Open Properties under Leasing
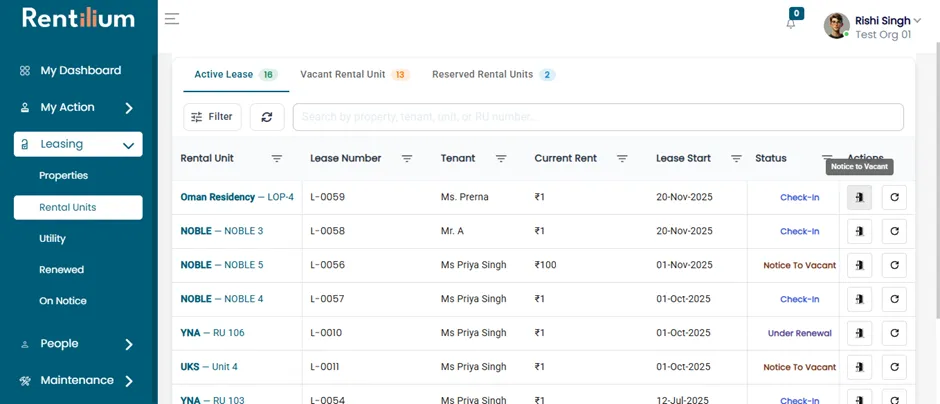Viewport: 940px width, 404px height. (x=64, y=176)
